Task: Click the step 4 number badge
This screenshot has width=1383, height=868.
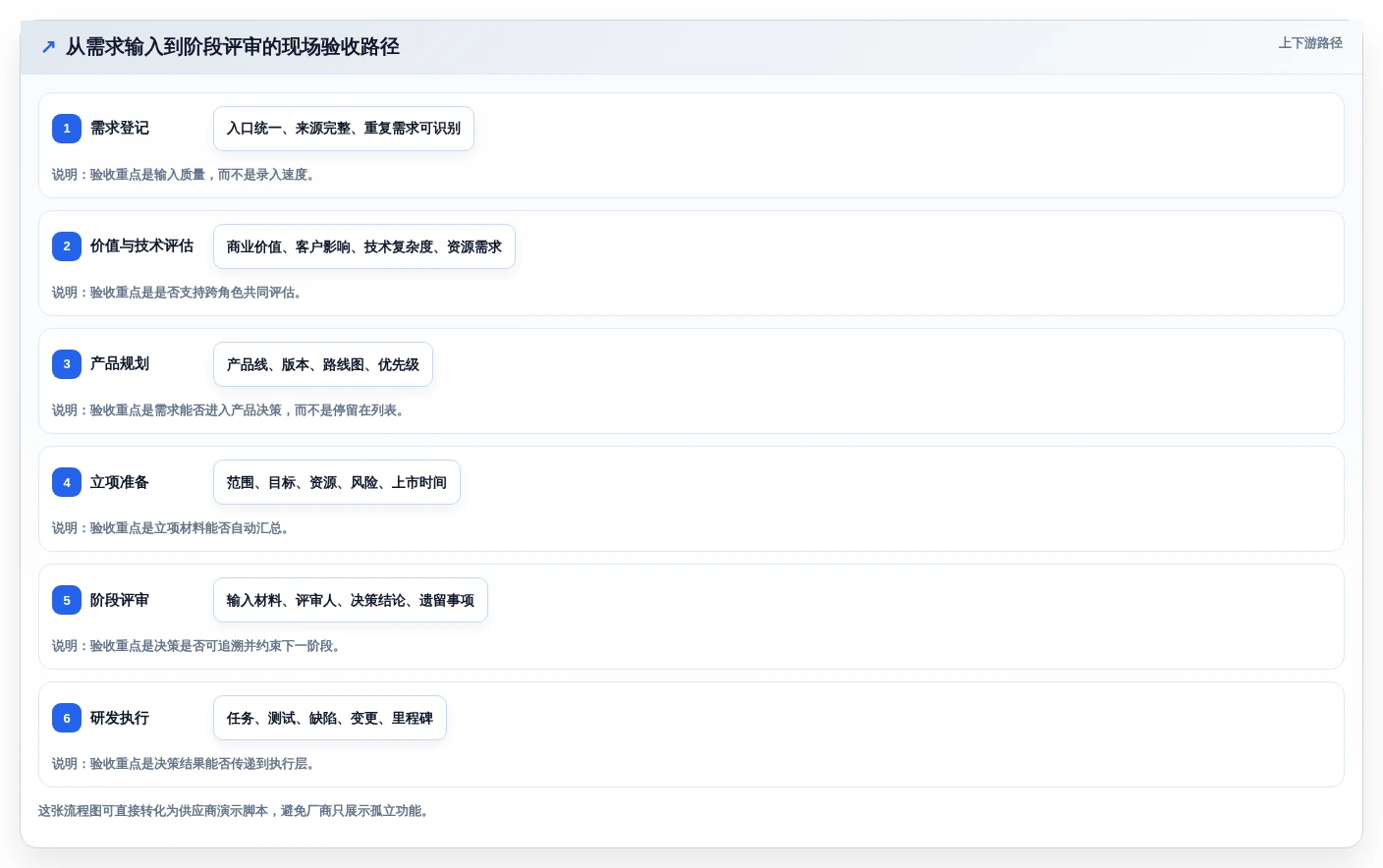Action: pyautogui.click(x=67, y=482)
